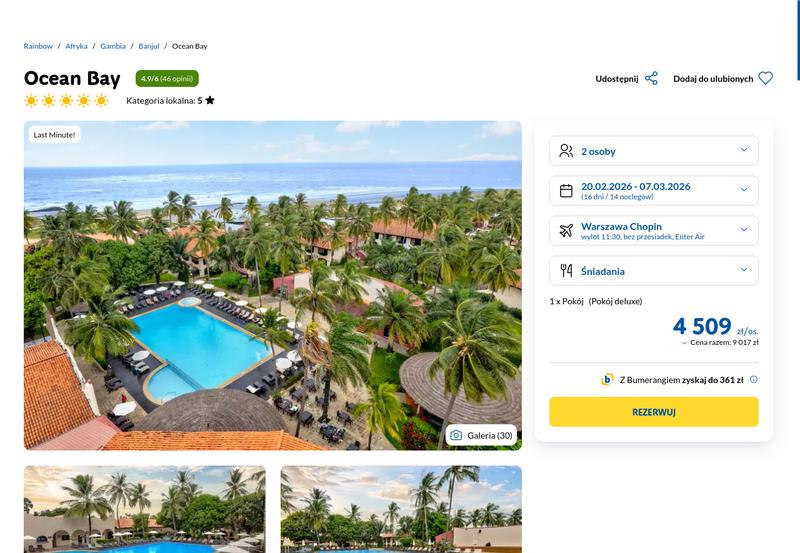Open the 4.9/6 (46 opinii) rating badge
The width and height of the screenshot is (800, 553).
pyautogui.click(x=167, y=79)
